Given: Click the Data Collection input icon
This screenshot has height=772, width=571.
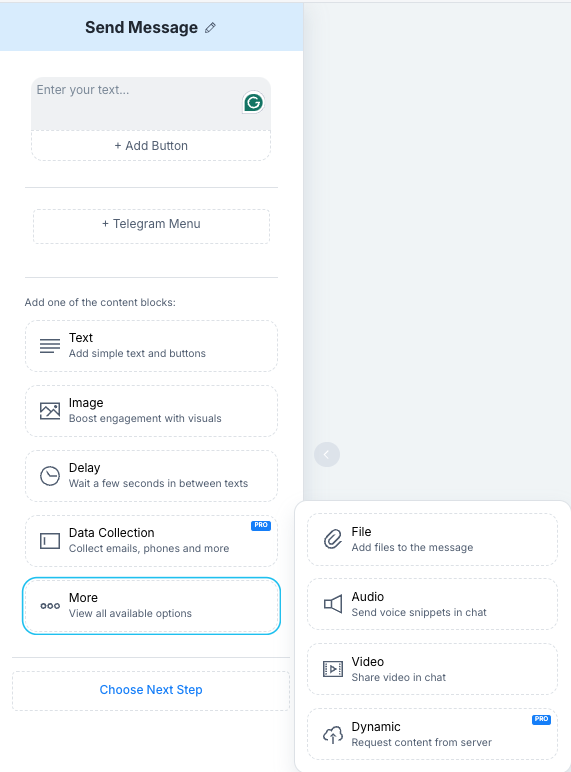Looking at the screenshot, I should tap(50, 541).
